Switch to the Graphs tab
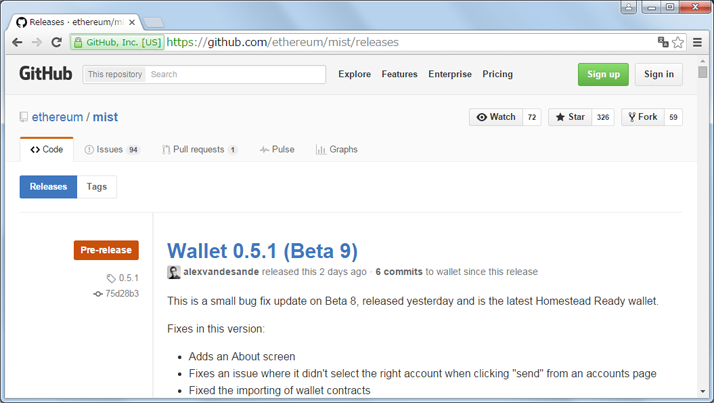This screenshot has height=403, width=714. pos(337,149)
